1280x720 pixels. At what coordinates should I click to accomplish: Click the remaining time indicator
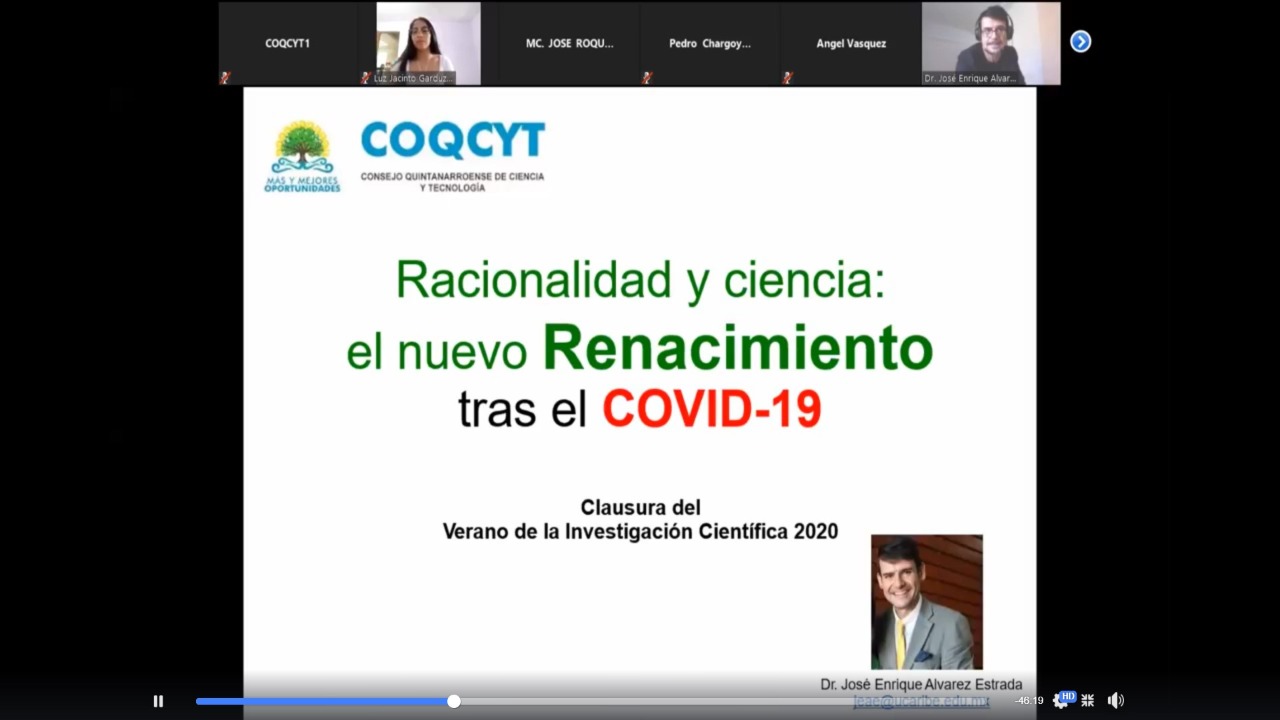pyautogui.click(x=1029, y=701)
